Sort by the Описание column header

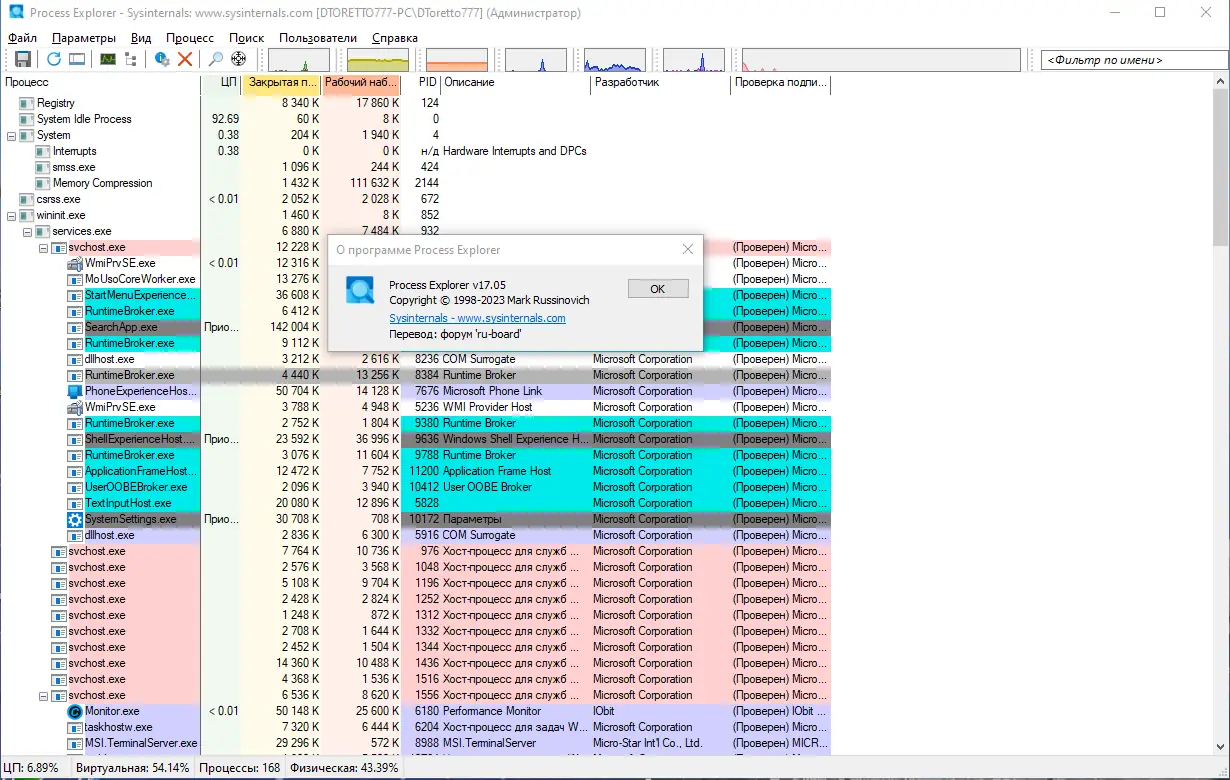516,82
